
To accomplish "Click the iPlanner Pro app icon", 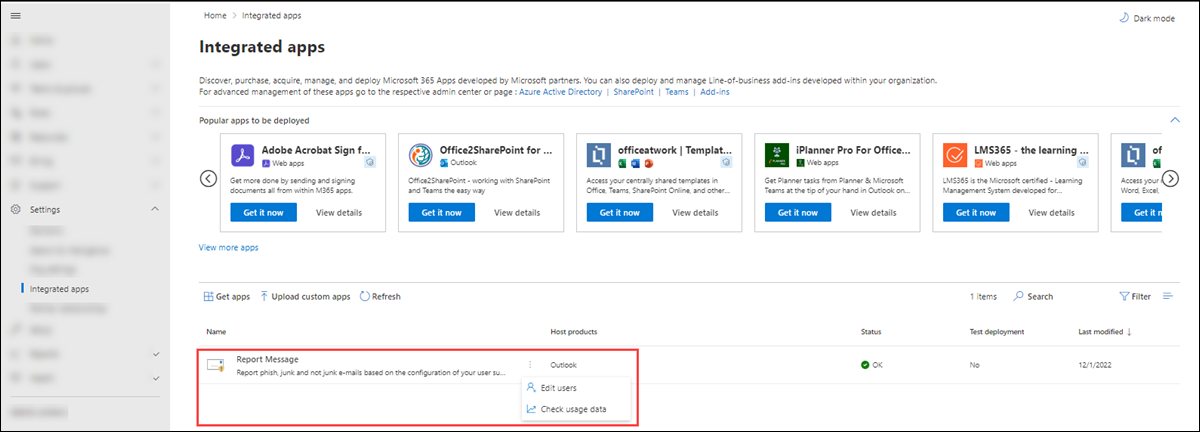I will pyautogui.click(x=777, y=155).
